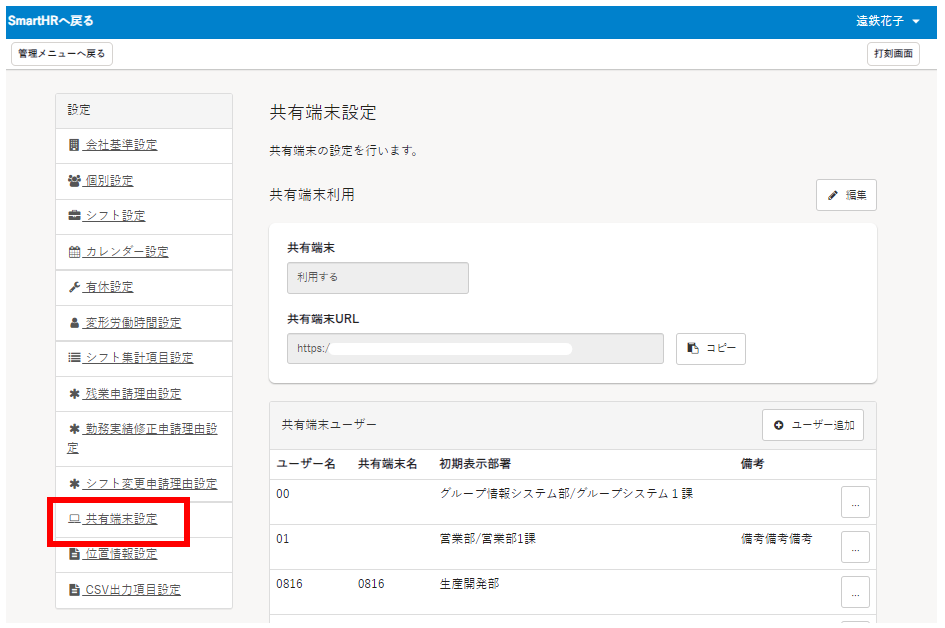Click the person icon beside 変形労働時間設定
Image resolution: width=945 pixels, height=628 pixels.
[74, 323]
